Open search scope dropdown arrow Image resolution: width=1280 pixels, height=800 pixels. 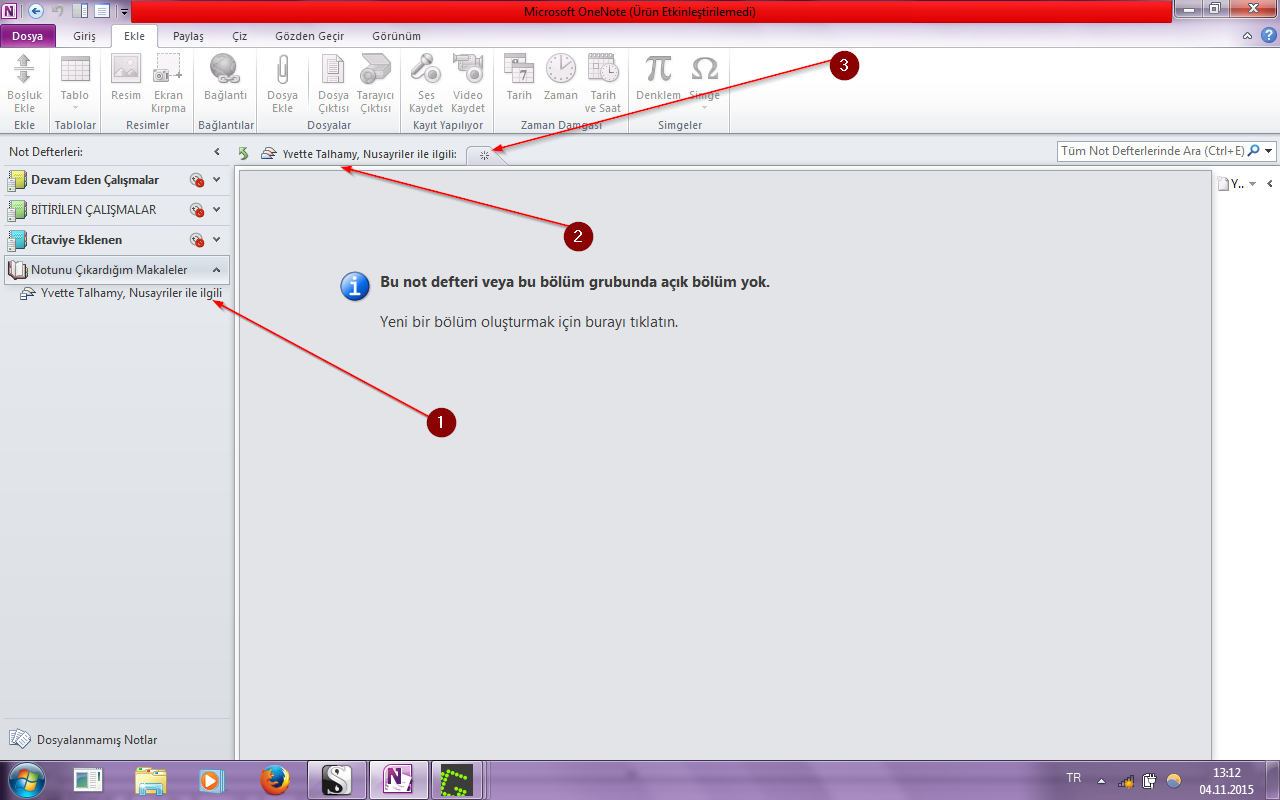1269,151
